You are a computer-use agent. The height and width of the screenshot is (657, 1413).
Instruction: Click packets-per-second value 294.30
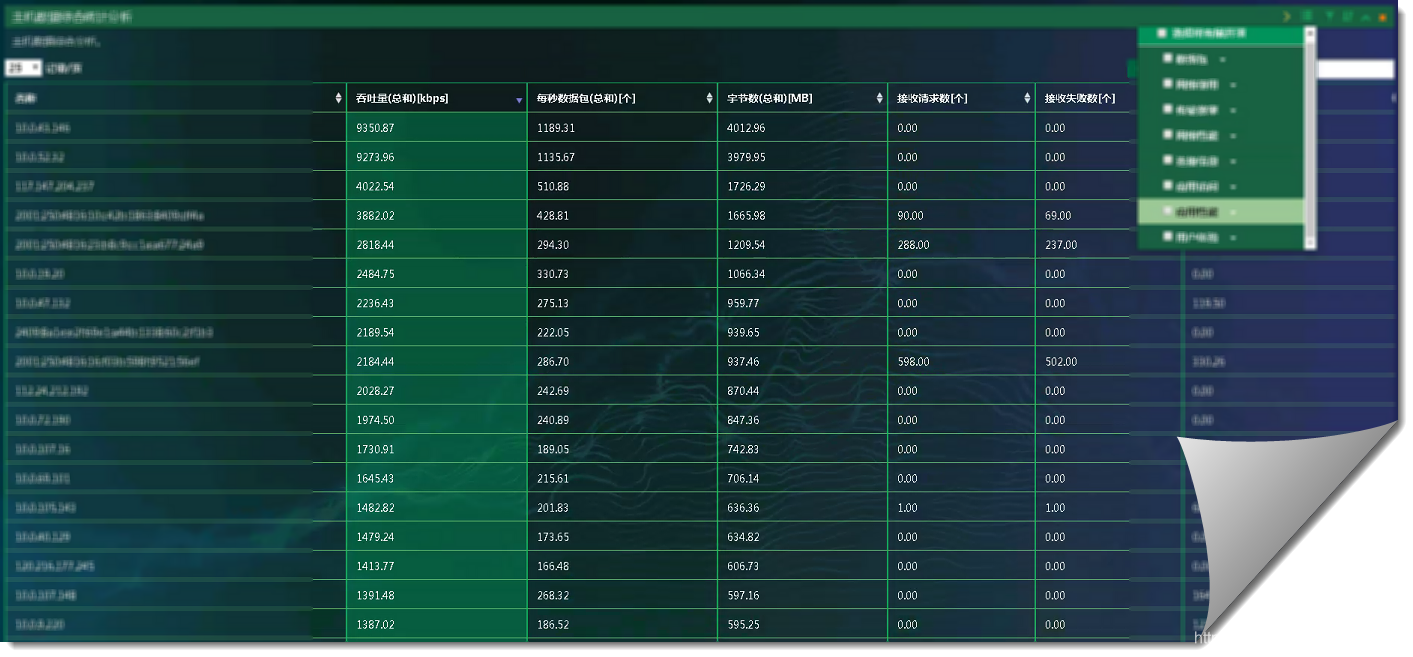tap(553, 244)
